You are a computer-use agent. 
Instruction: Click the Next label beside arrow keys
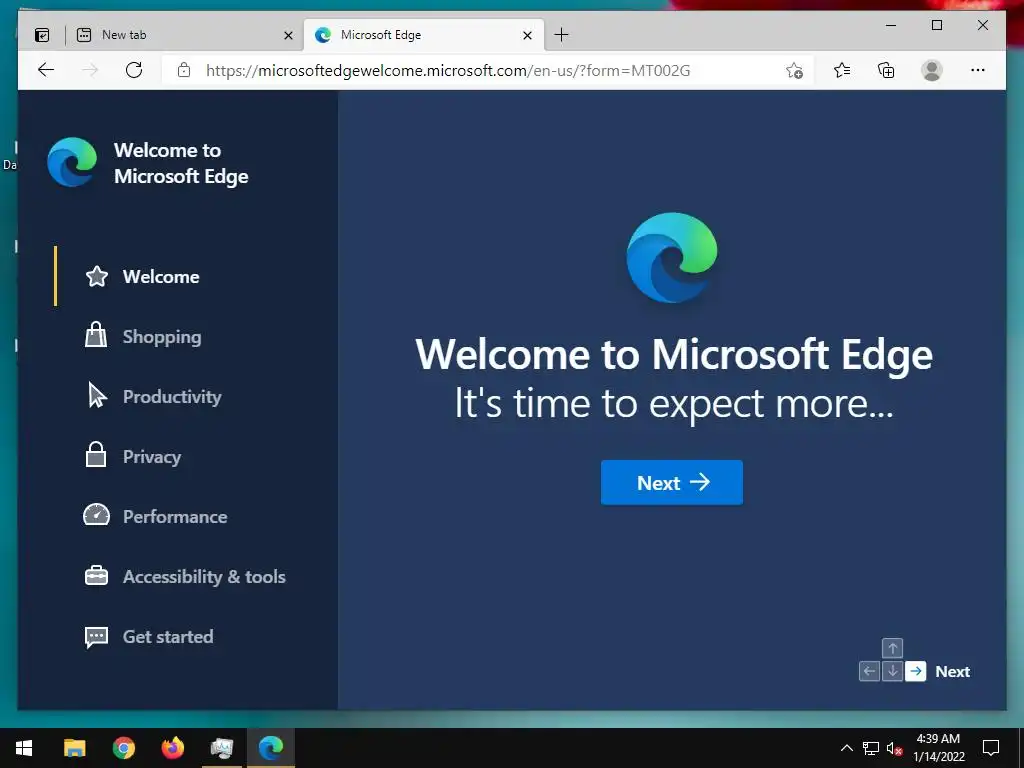pyautogui.click(x=952, y=671)
